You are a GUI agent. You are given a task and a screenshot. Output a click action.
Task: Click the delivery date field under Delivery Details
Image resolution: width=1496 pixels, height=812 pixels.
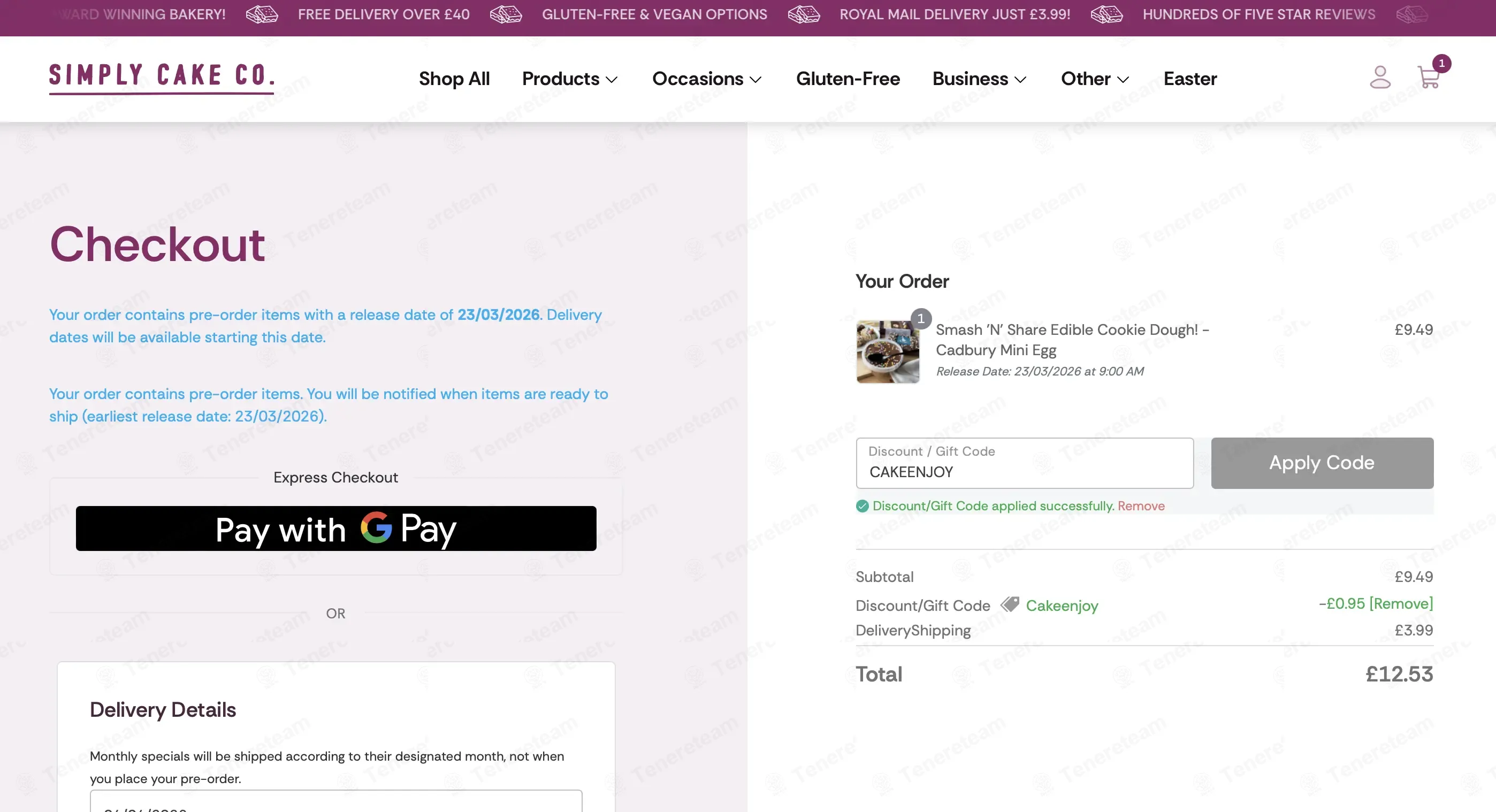(335, 801)
